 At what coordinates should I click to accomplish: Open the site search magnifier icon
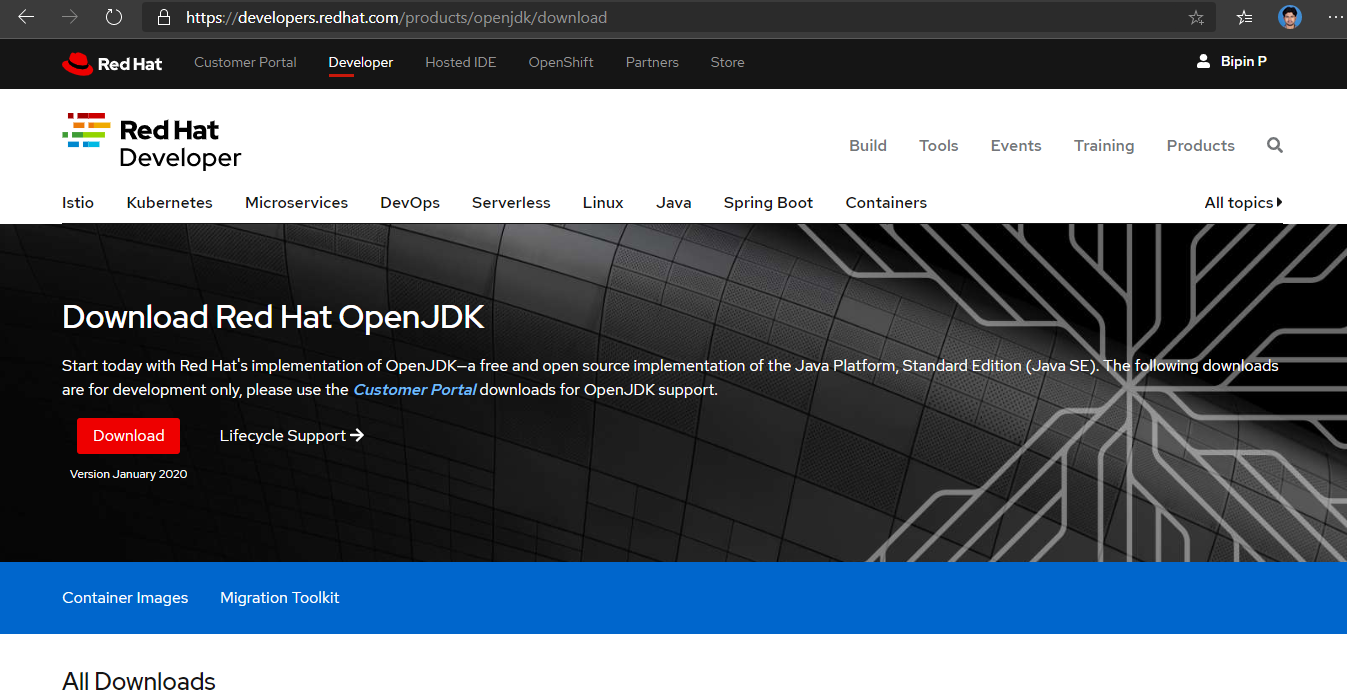tap(1274, 145)
